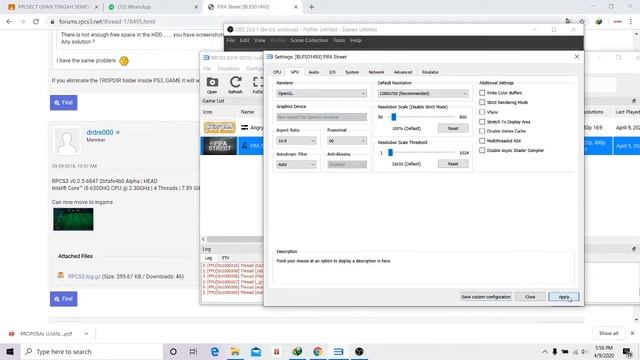Click the PROPOSAL UJIAN pdf download icon

pos(11,333)
